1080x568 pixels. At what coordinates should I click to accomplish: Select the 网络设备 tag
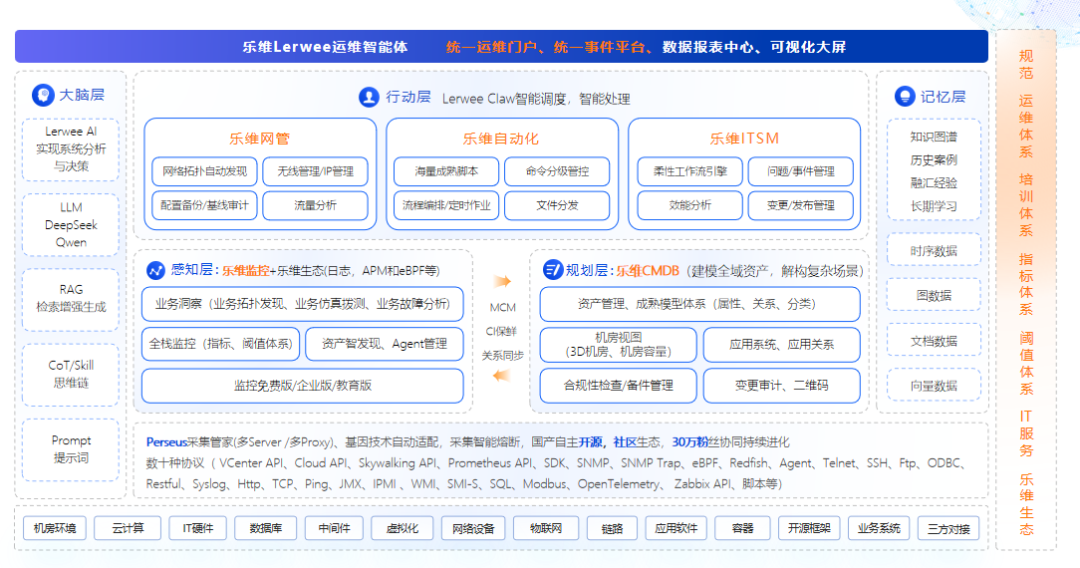pyautogui.click(x=473, y=528)
